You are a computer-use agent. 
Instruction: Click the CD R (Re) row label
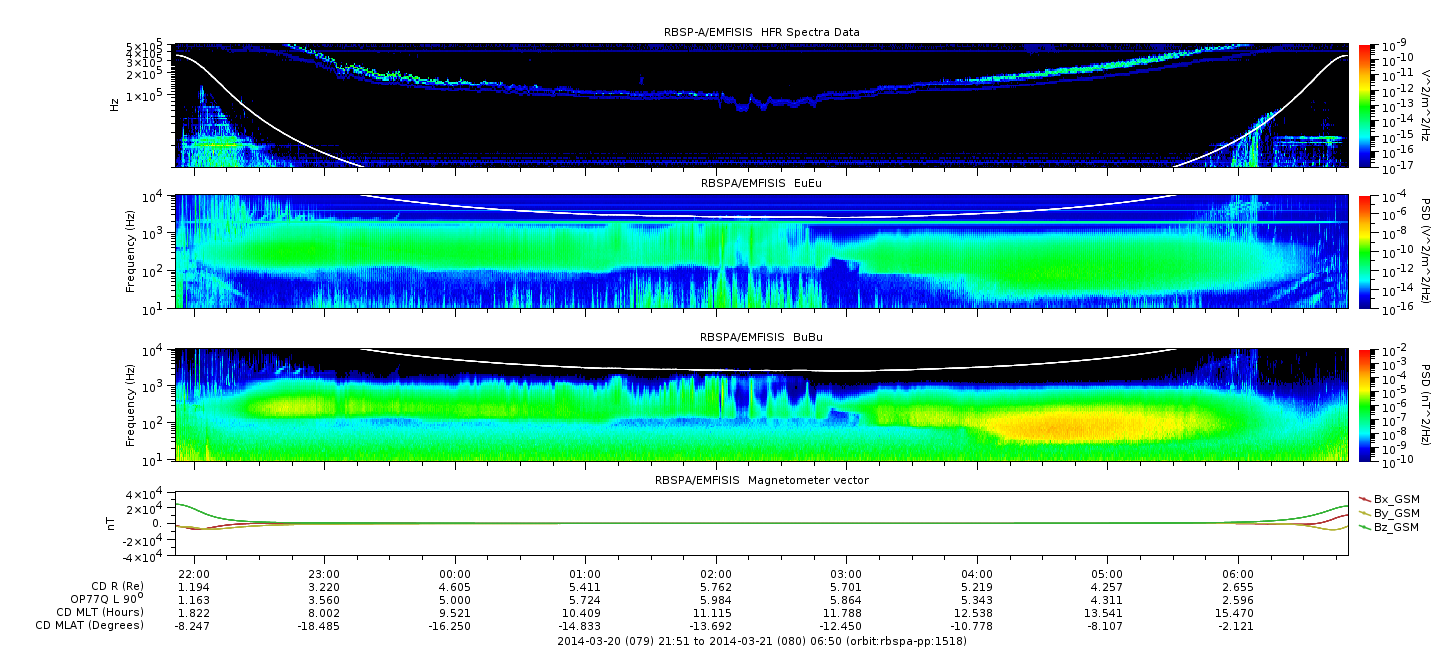(113, 586)
